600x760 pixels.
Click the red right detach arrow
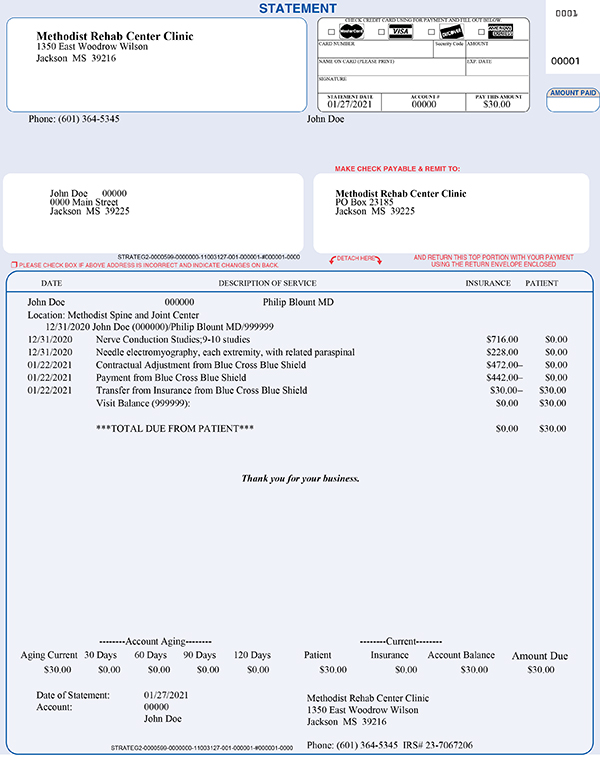[x=379, y=260]
